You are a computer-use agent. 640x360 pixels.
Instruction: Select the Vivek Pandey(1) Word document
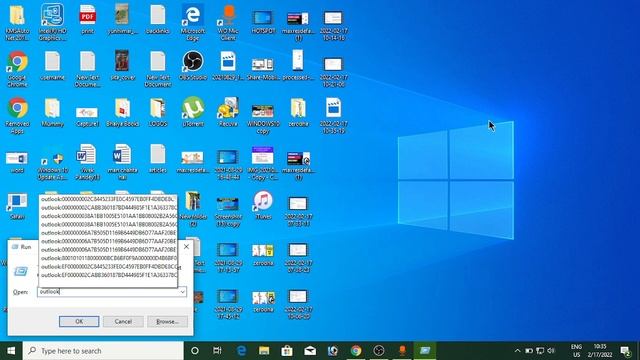[87, 162]
